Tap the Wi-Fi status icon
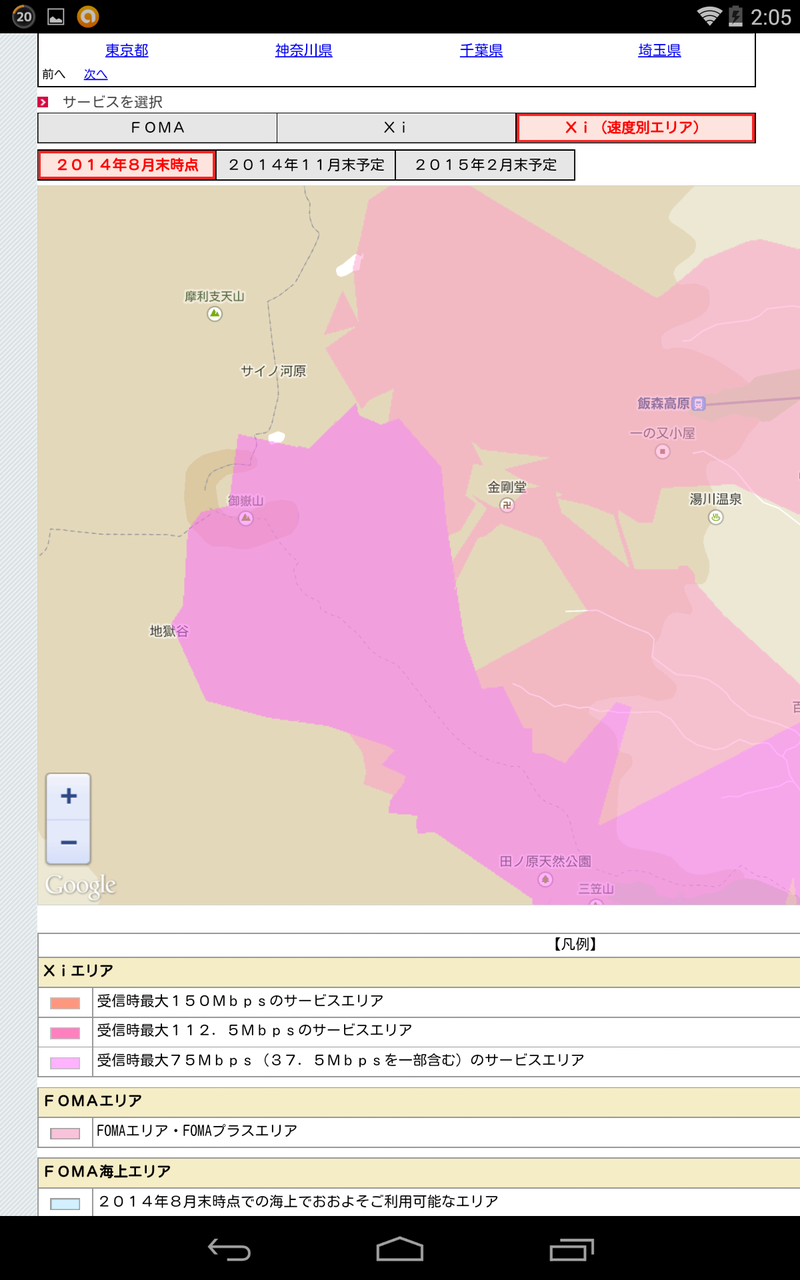This screenshot has width=800, height=1280. [710, 15]
